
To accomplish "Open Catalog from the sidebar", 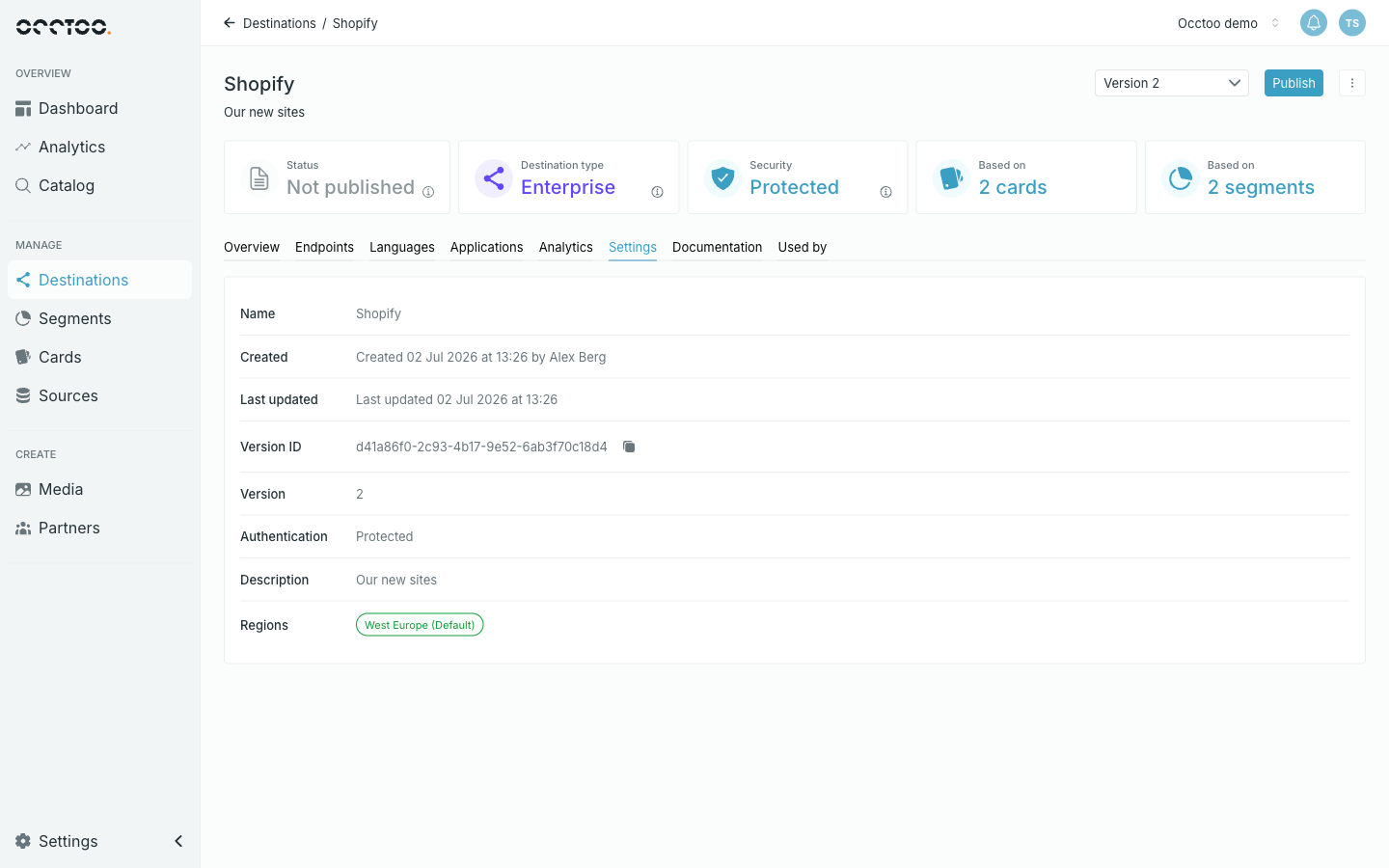I will point(100,186).
